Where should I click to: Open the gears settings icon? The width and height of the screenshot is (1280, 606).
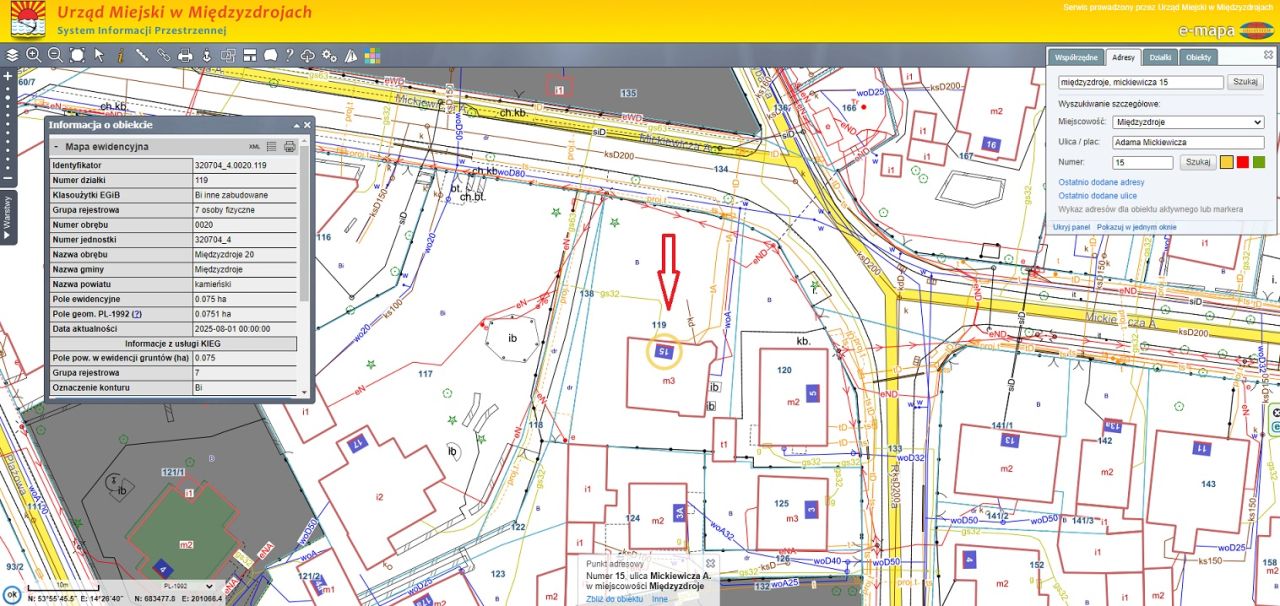[x=329, y=55]
